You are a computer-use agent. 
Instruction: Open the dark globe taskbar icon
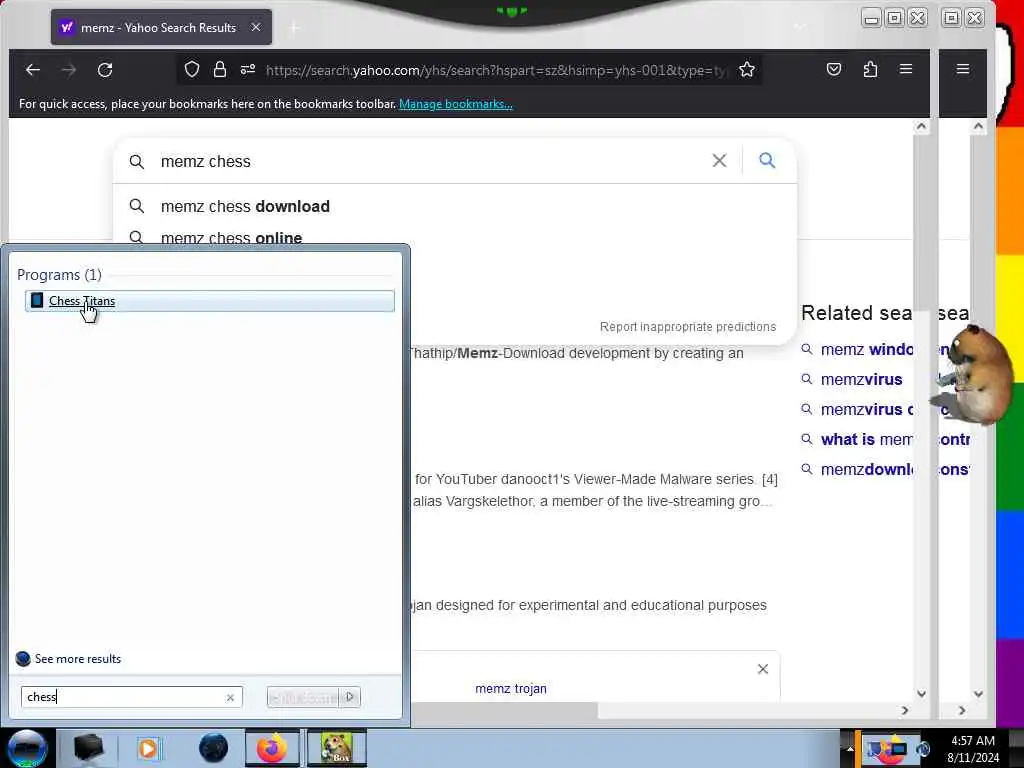click(213, 748)
